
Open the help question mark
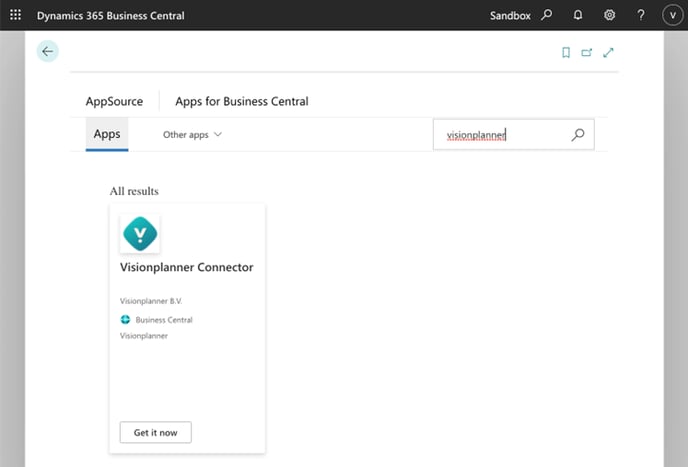point(641,15)
